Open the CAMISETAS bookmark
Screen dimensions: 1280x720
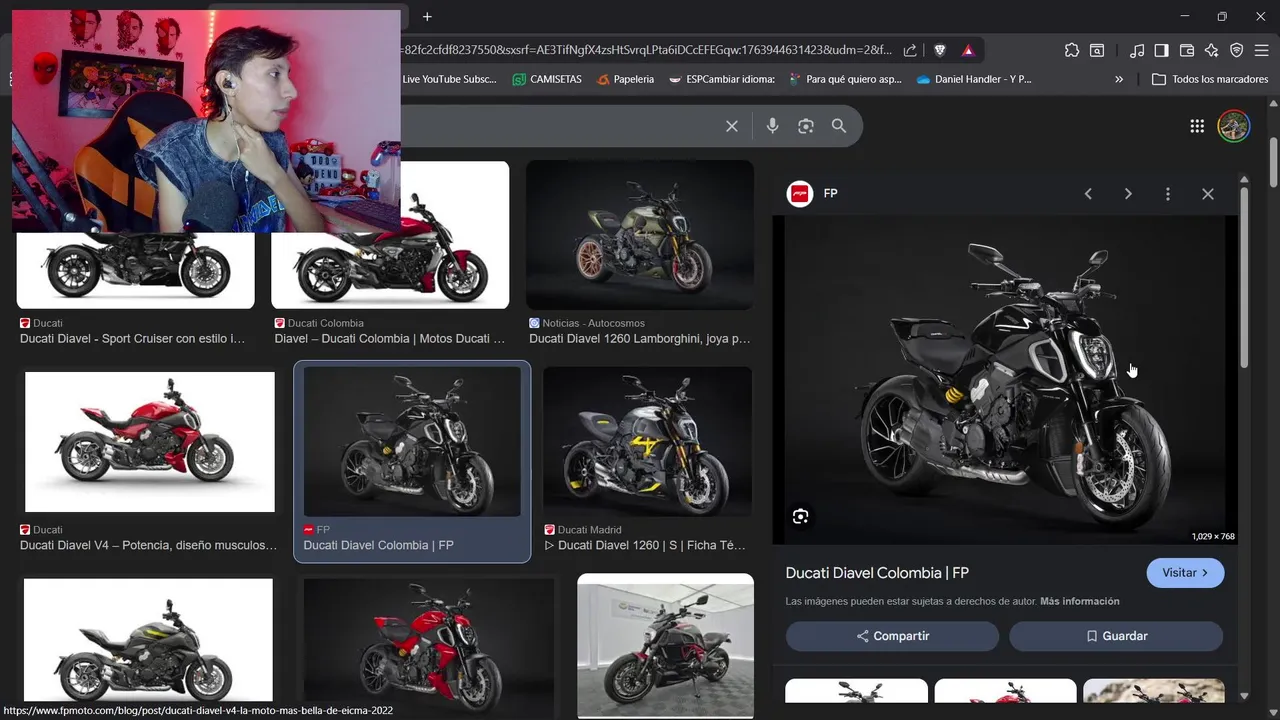click(547, 79)
